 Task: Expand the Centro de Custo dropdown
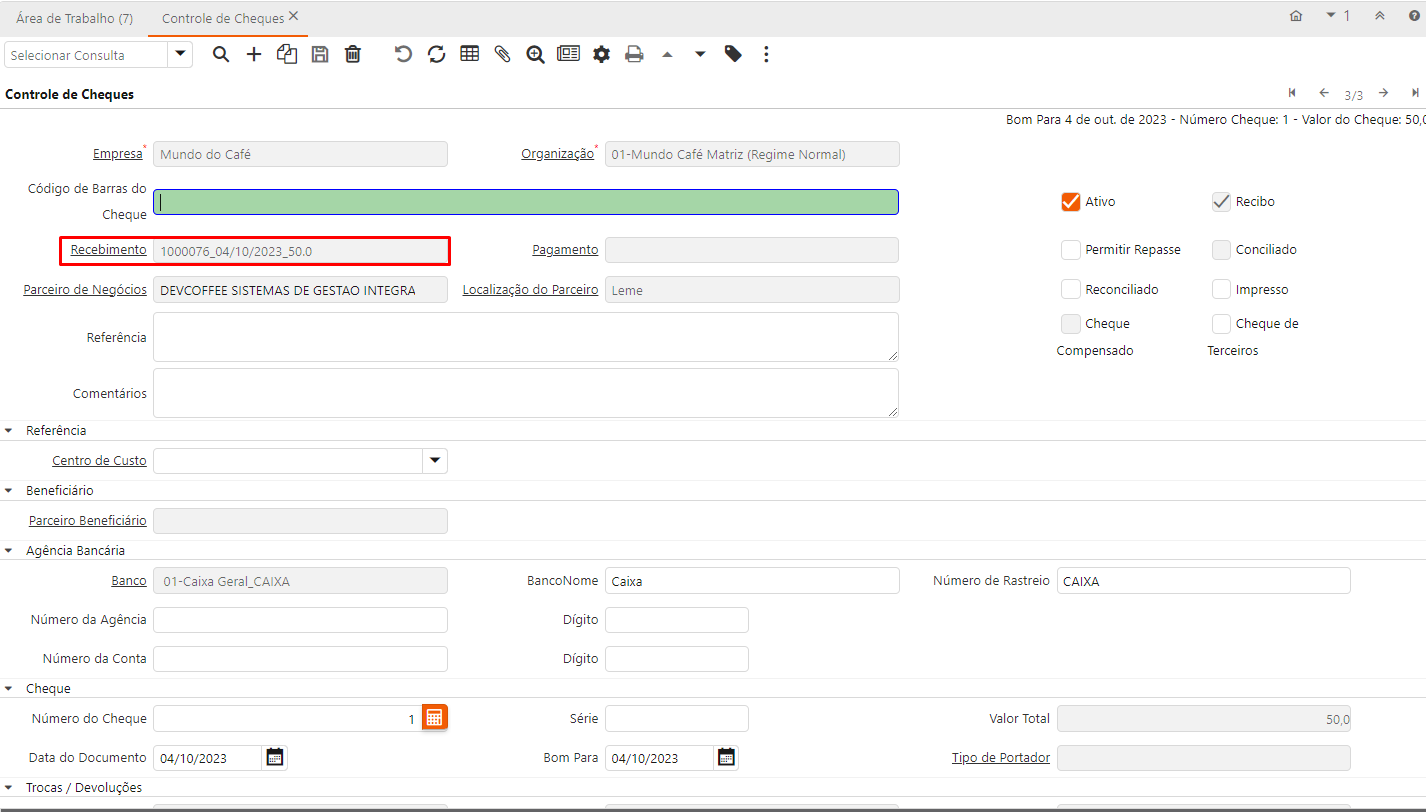tap(435, 461)
